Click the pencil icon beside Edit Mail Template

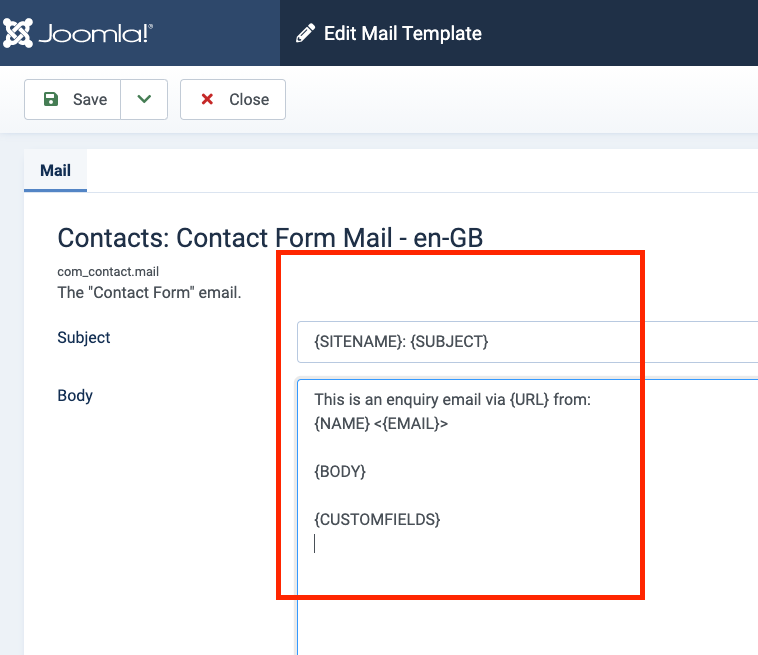[x=305, y=33]
